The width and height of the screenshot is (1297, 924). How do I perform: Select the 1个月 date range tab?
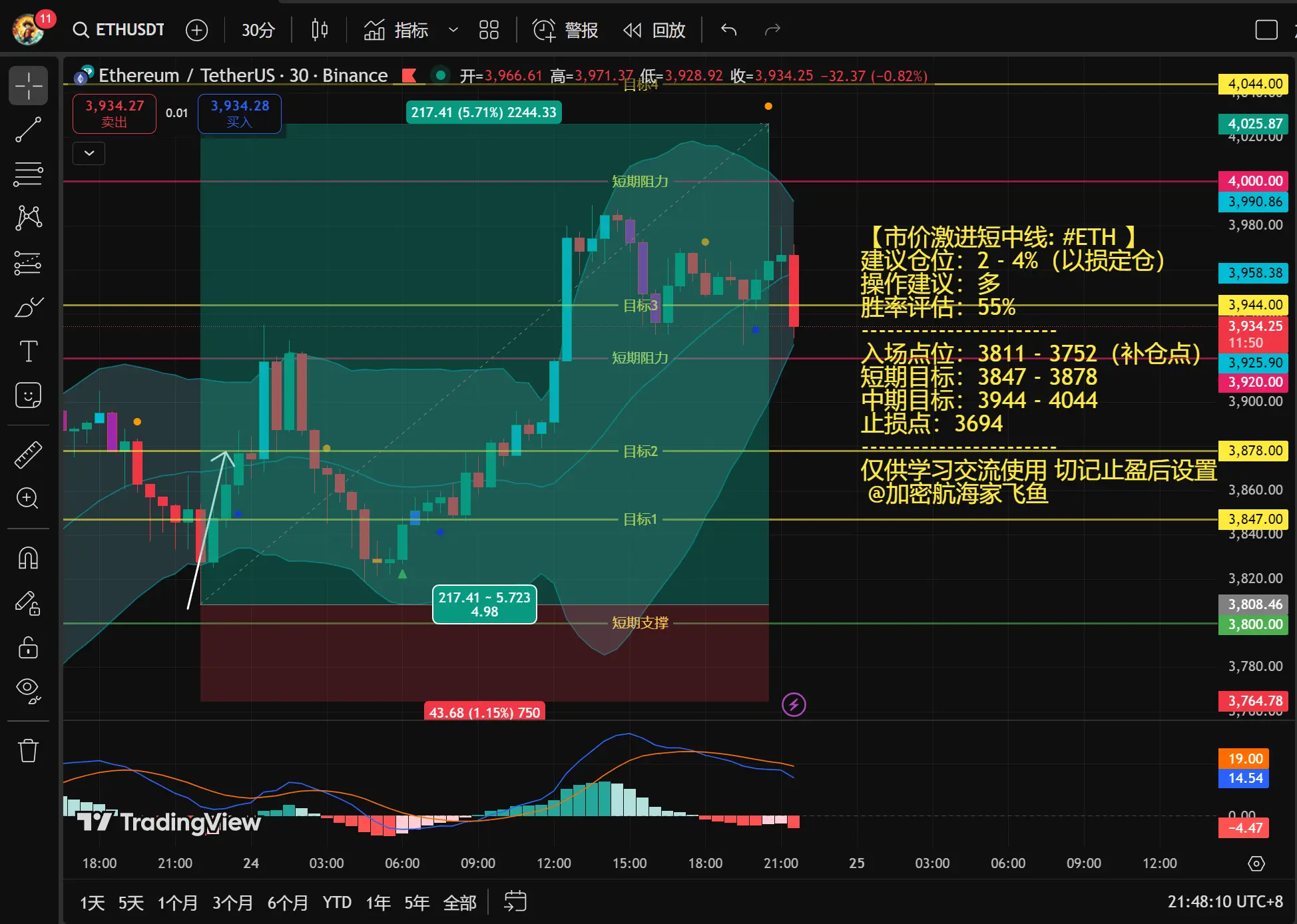point(177,903)
